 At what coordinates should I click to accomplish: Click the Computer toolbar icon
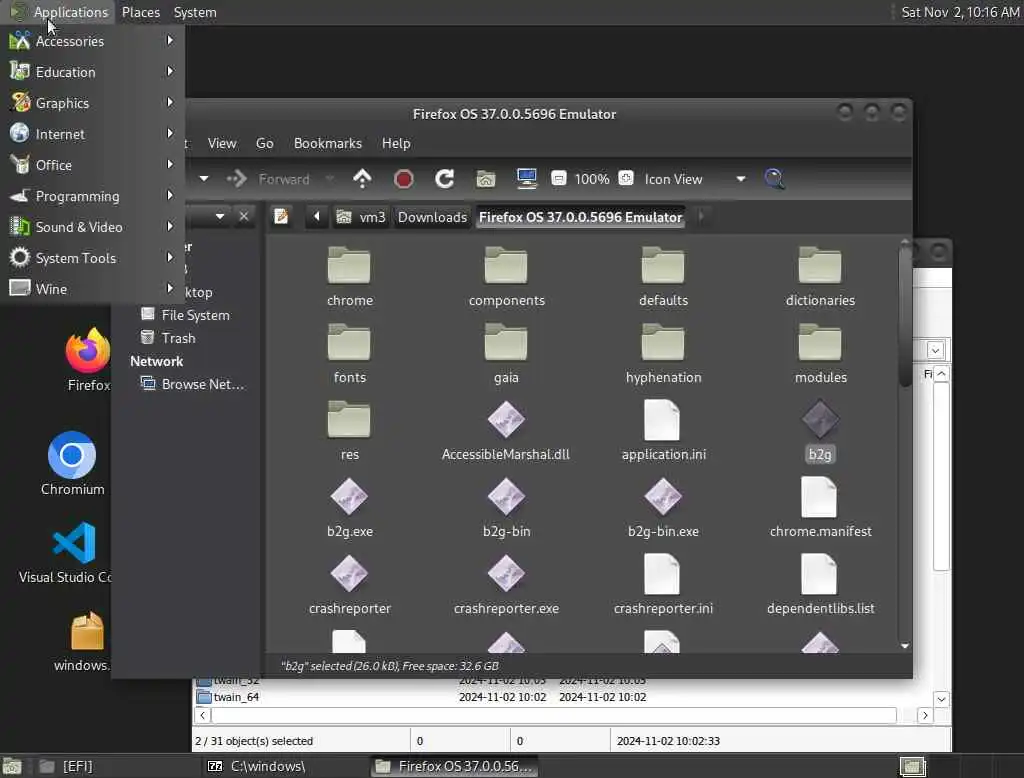coord(526,179)
